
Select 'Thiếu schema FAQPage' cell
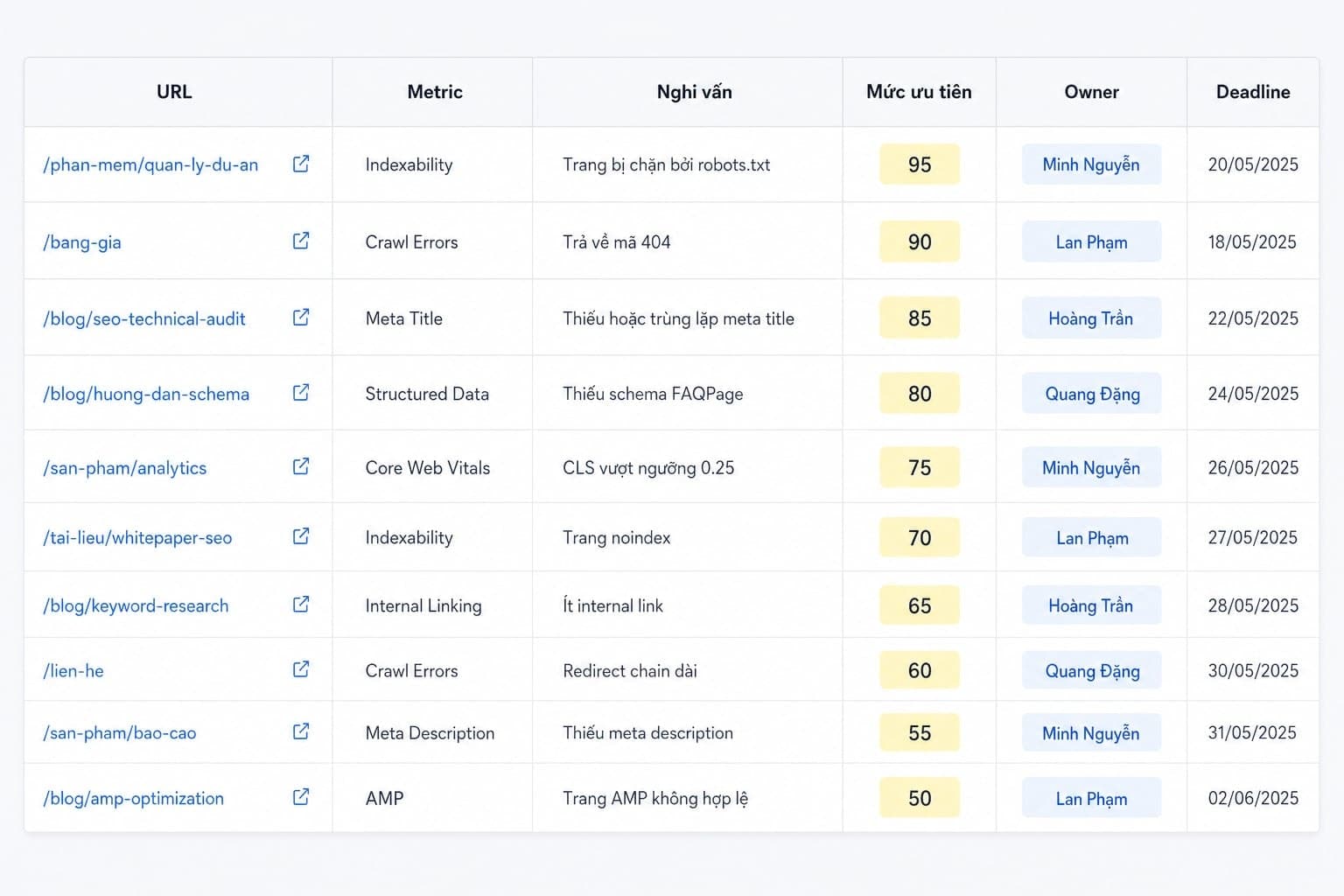[x=688, y=394]
